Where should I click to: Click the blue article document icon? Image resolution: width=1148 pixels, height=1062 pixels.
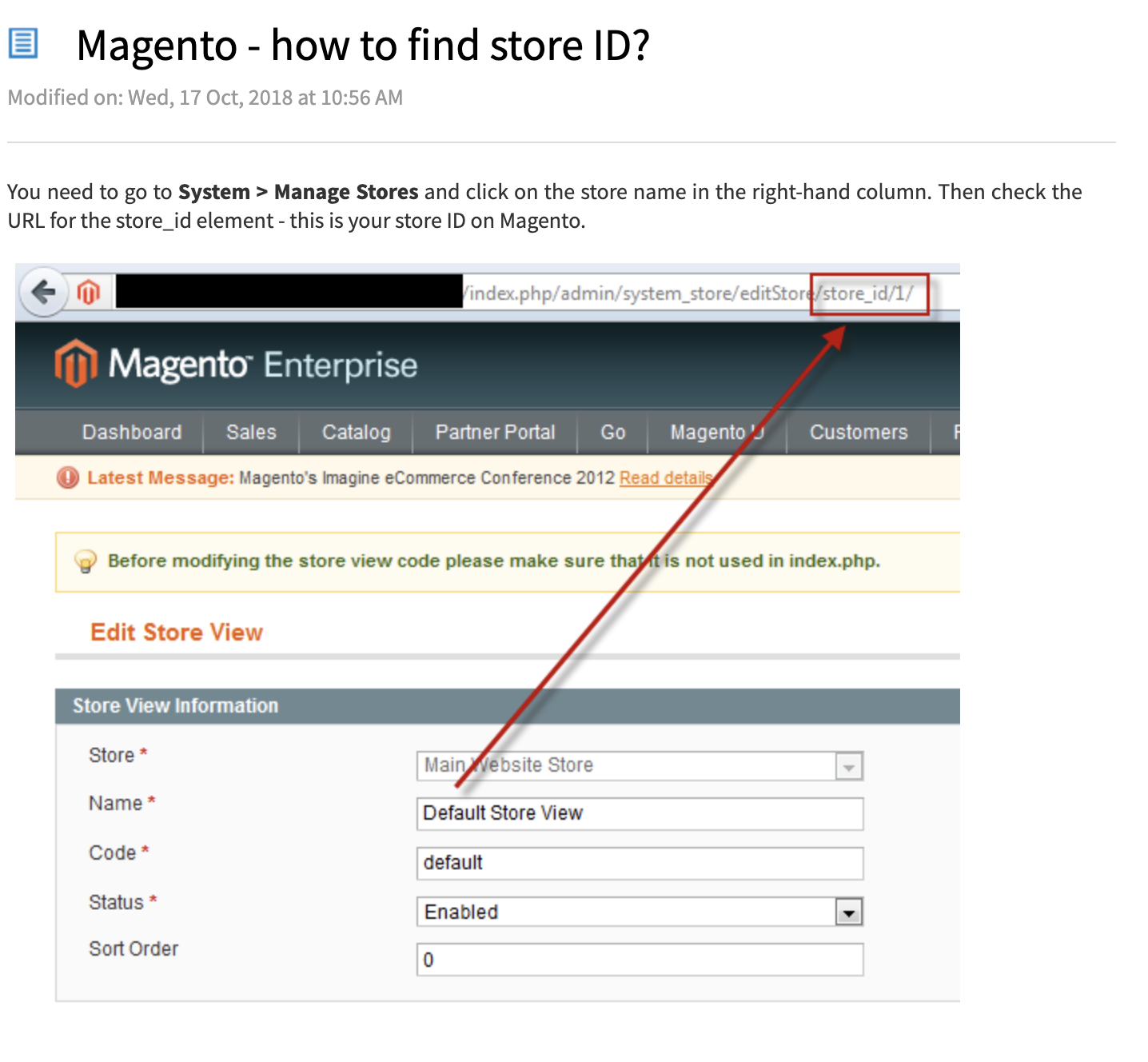23,43
